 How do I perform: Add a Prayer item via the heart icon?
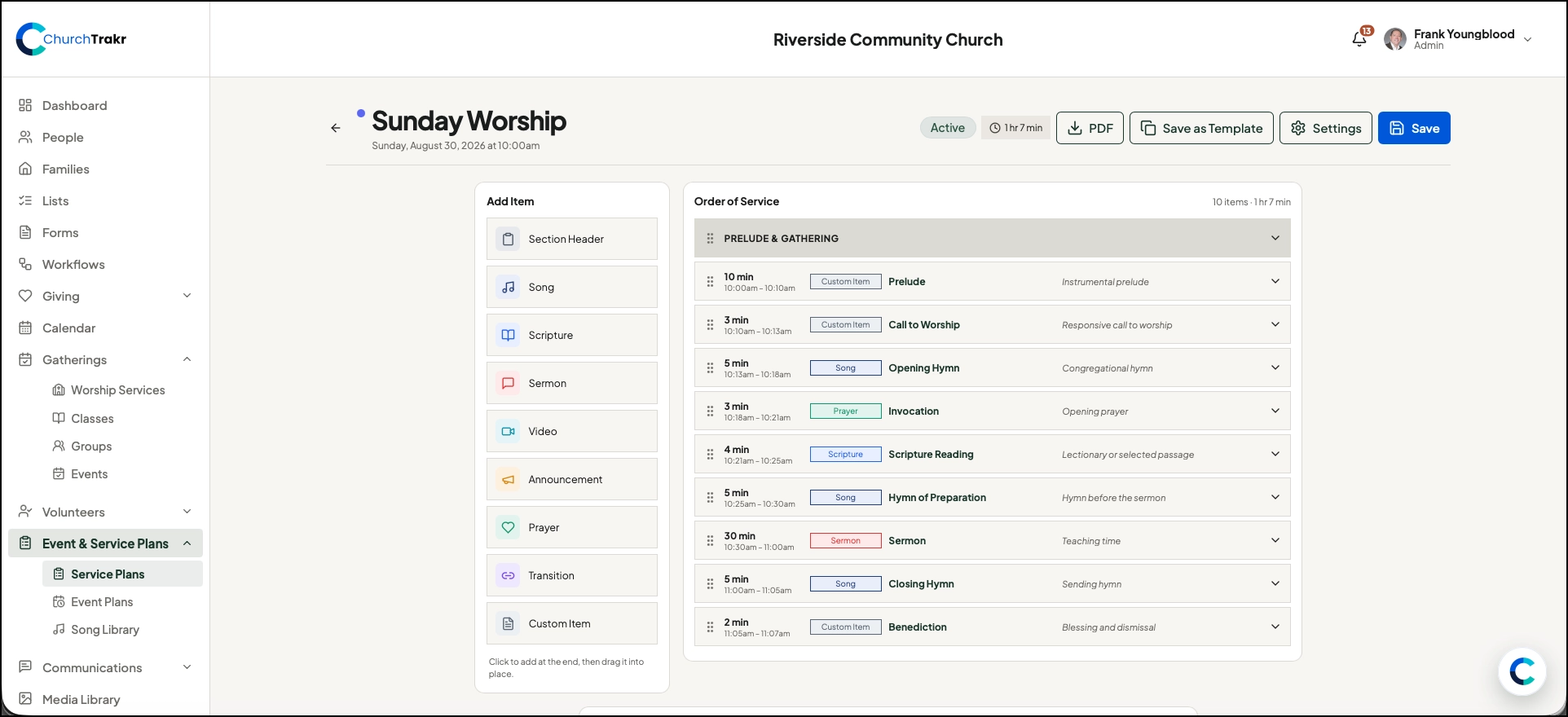509,527
